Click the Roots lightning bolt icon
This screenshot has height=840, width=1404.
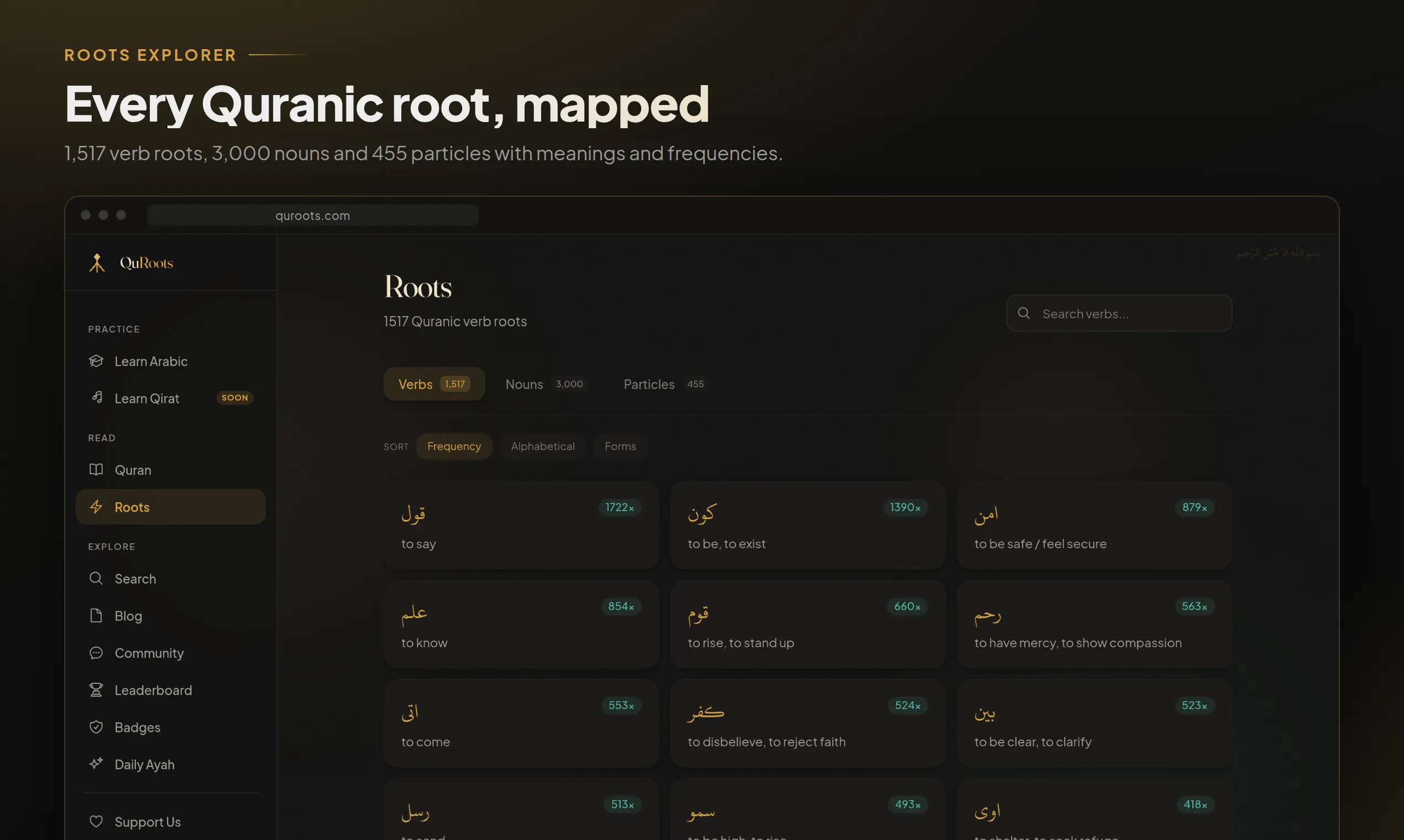click(96, 507)
